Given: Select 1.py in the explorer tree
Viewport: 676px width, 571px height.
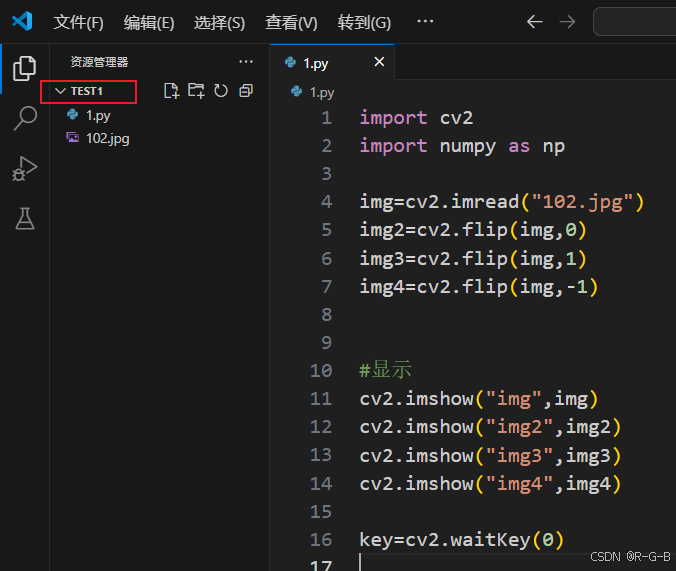Looking at the screenshot, I should tap(159, 115).
